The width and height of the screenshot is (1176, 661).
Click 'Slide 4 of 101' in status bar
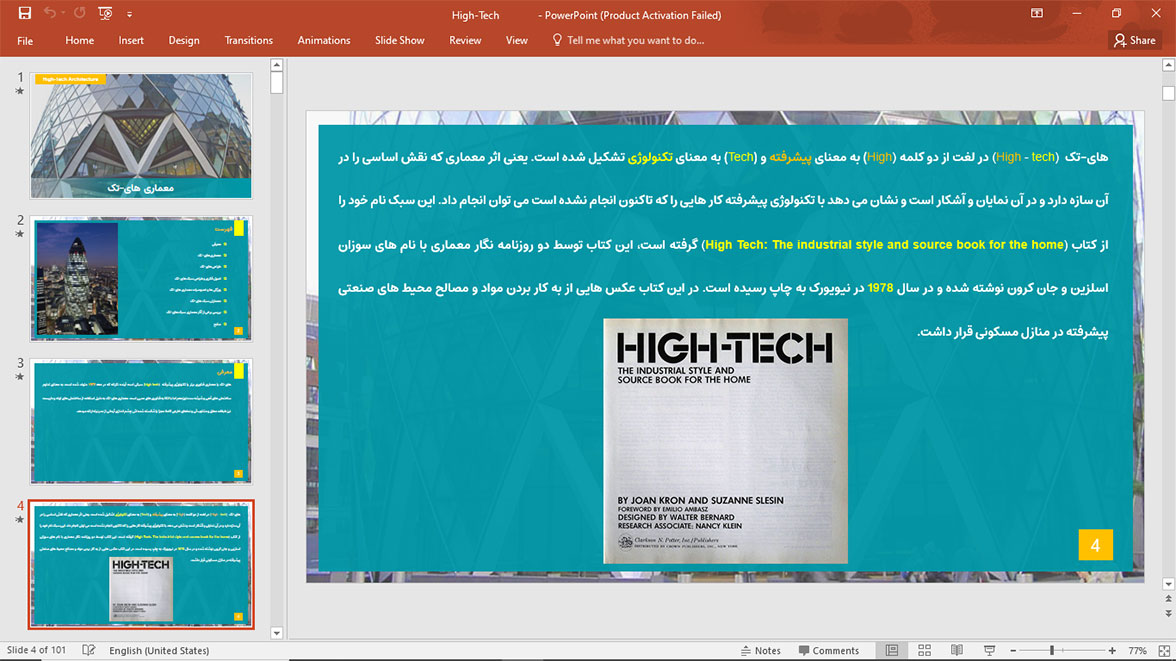click(36, 650)
